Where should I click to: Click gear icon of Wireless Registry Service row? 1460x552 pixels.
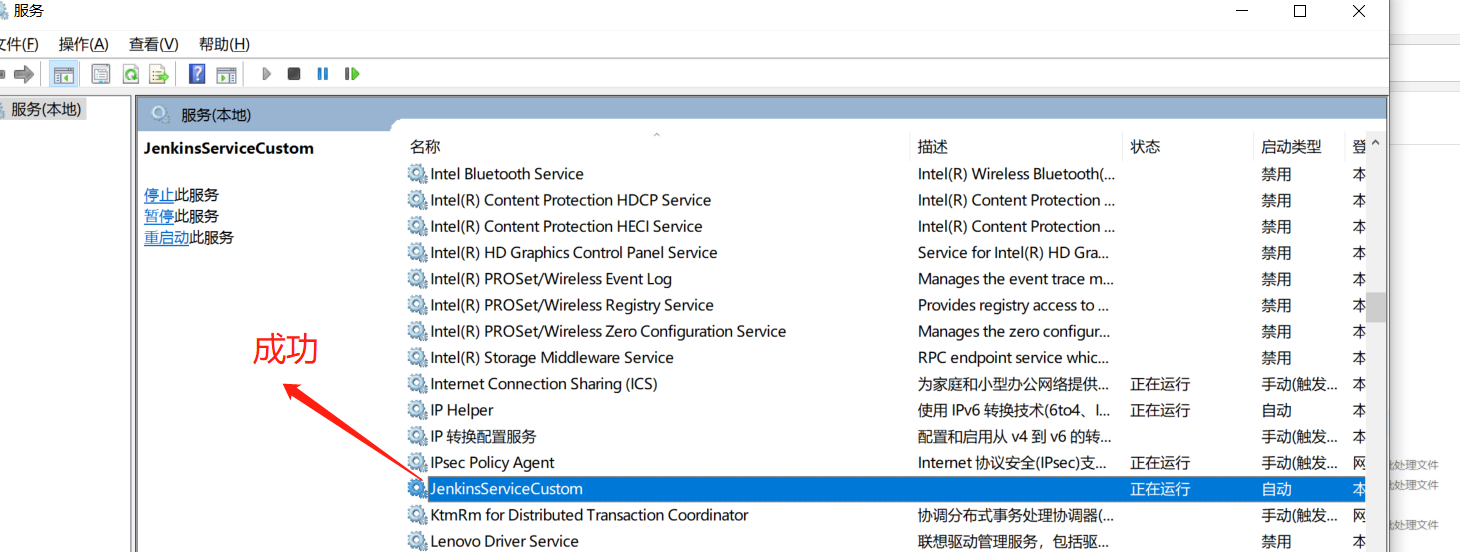(417, 305)
